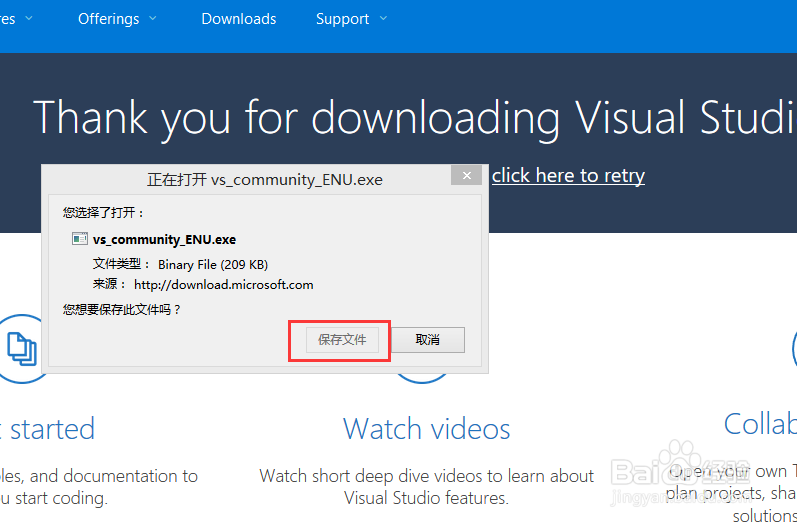Click the Watch short deep dive videos description
This screenshot has width=797, height=525.
point(426,487)
